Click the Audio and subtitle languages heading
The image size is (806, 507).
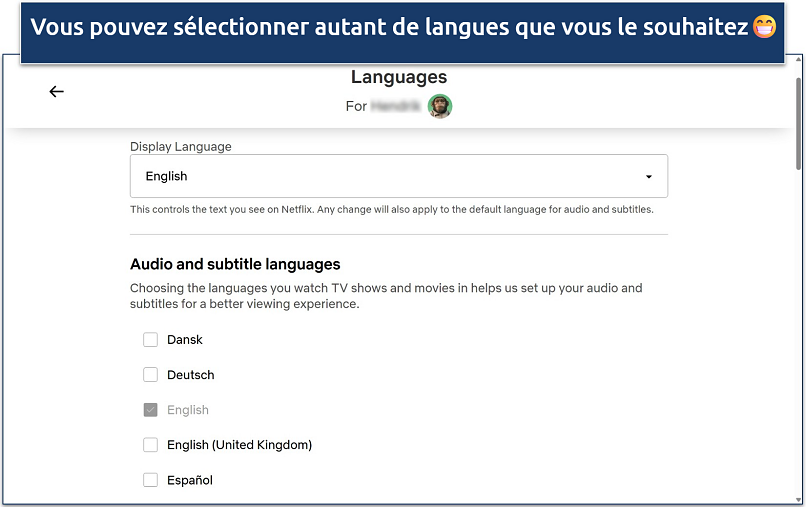point(235,265)
